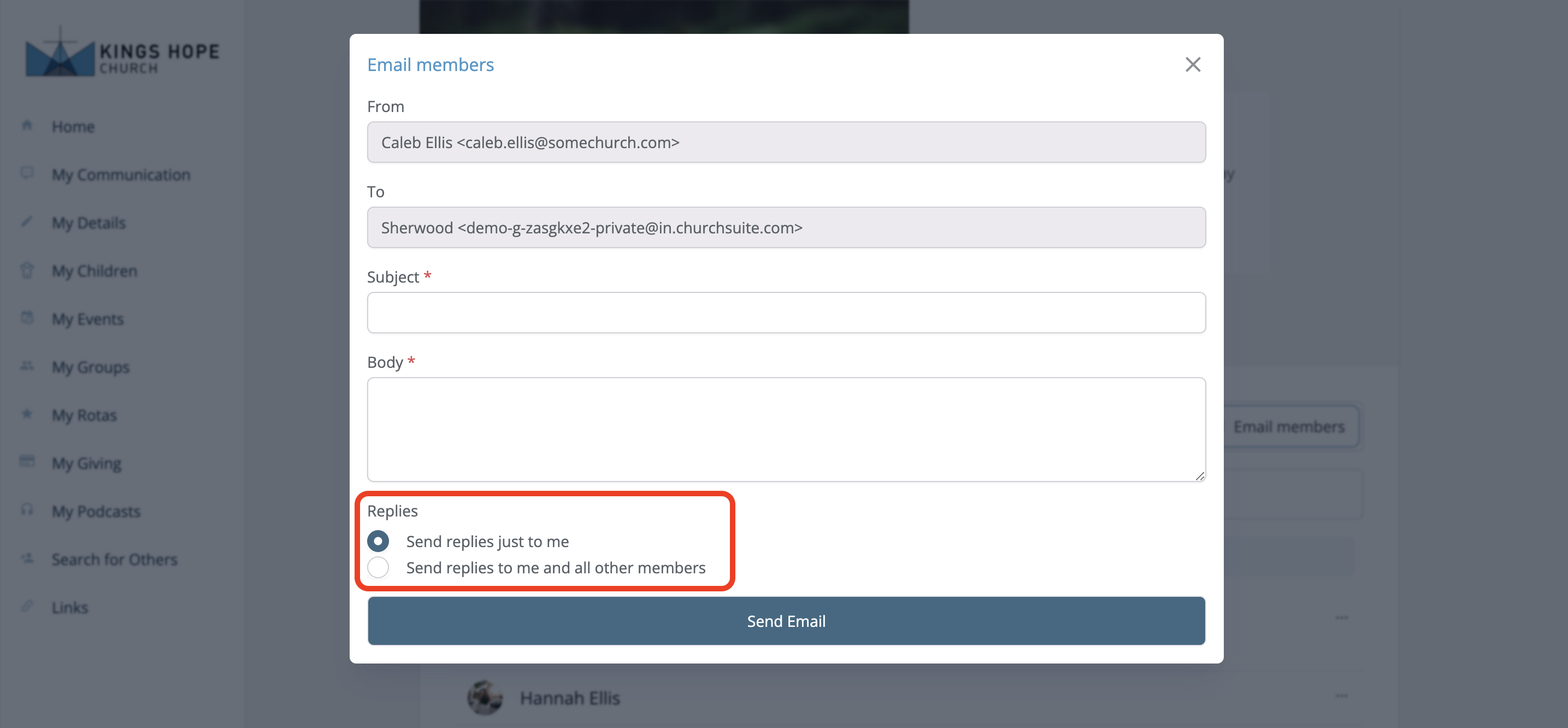Click the To recipient field

pyautogui.click(x=786, y=227)
